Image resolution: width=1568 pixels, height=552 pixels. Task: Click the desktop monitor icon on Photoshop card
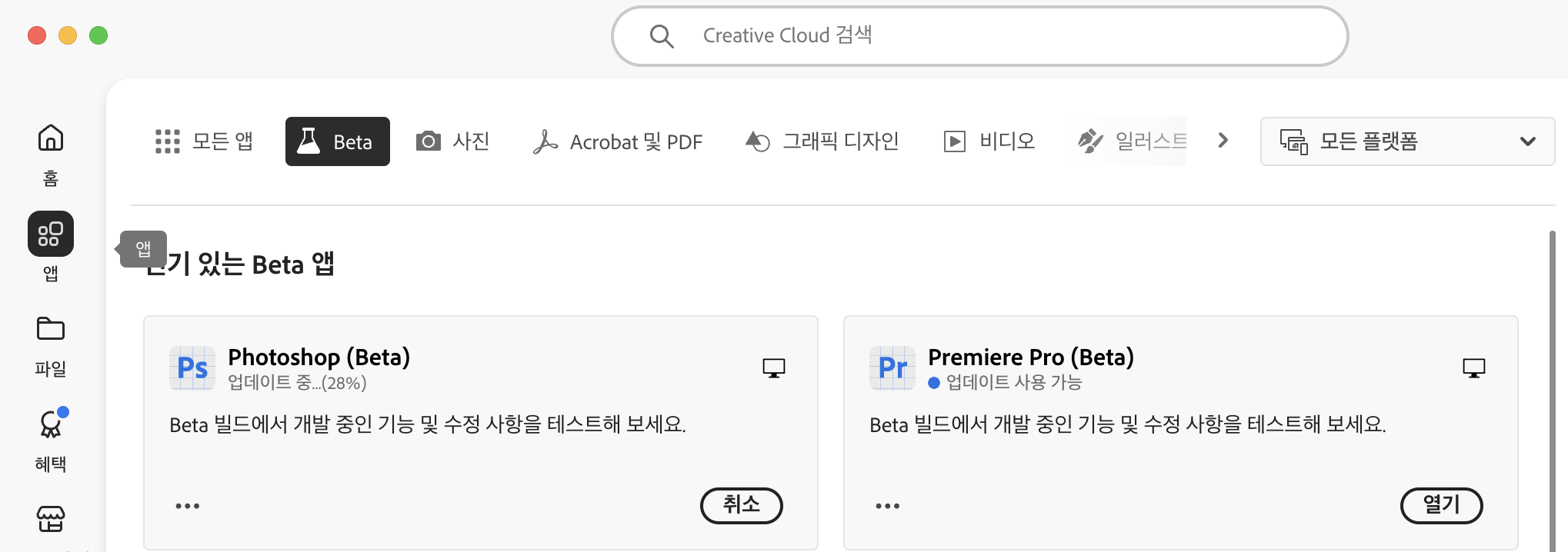click(774, 368)
